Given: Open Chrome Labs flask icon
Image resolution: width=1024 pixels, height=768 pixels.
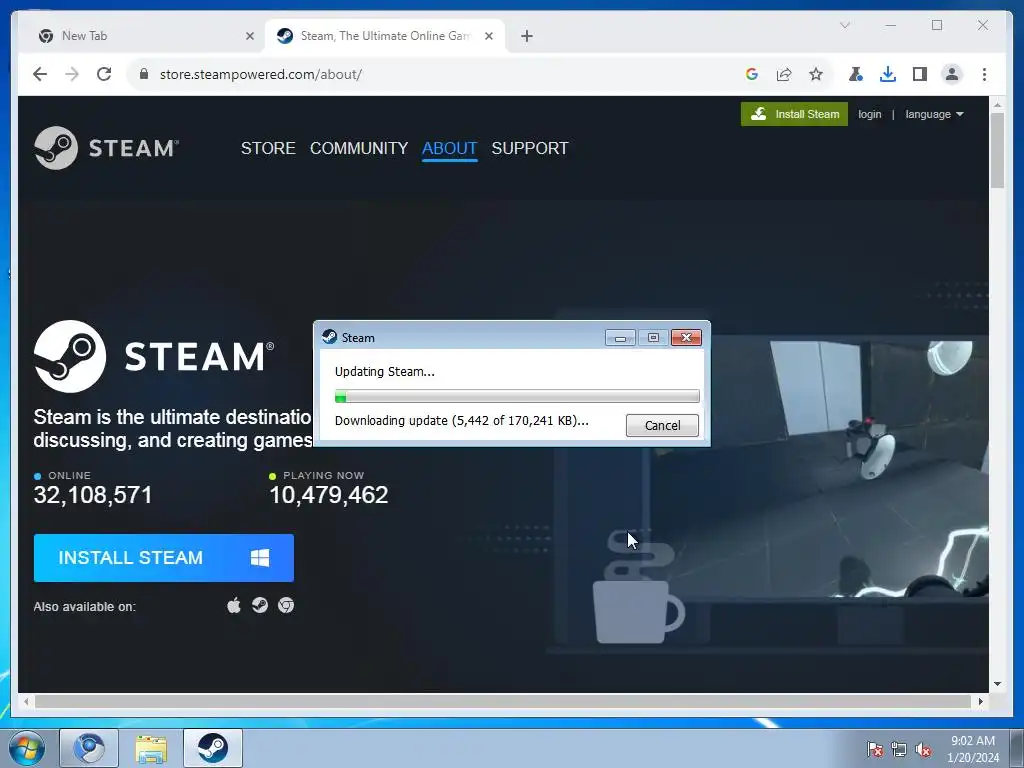Looking at the screenshot, I should click(855, 74).
